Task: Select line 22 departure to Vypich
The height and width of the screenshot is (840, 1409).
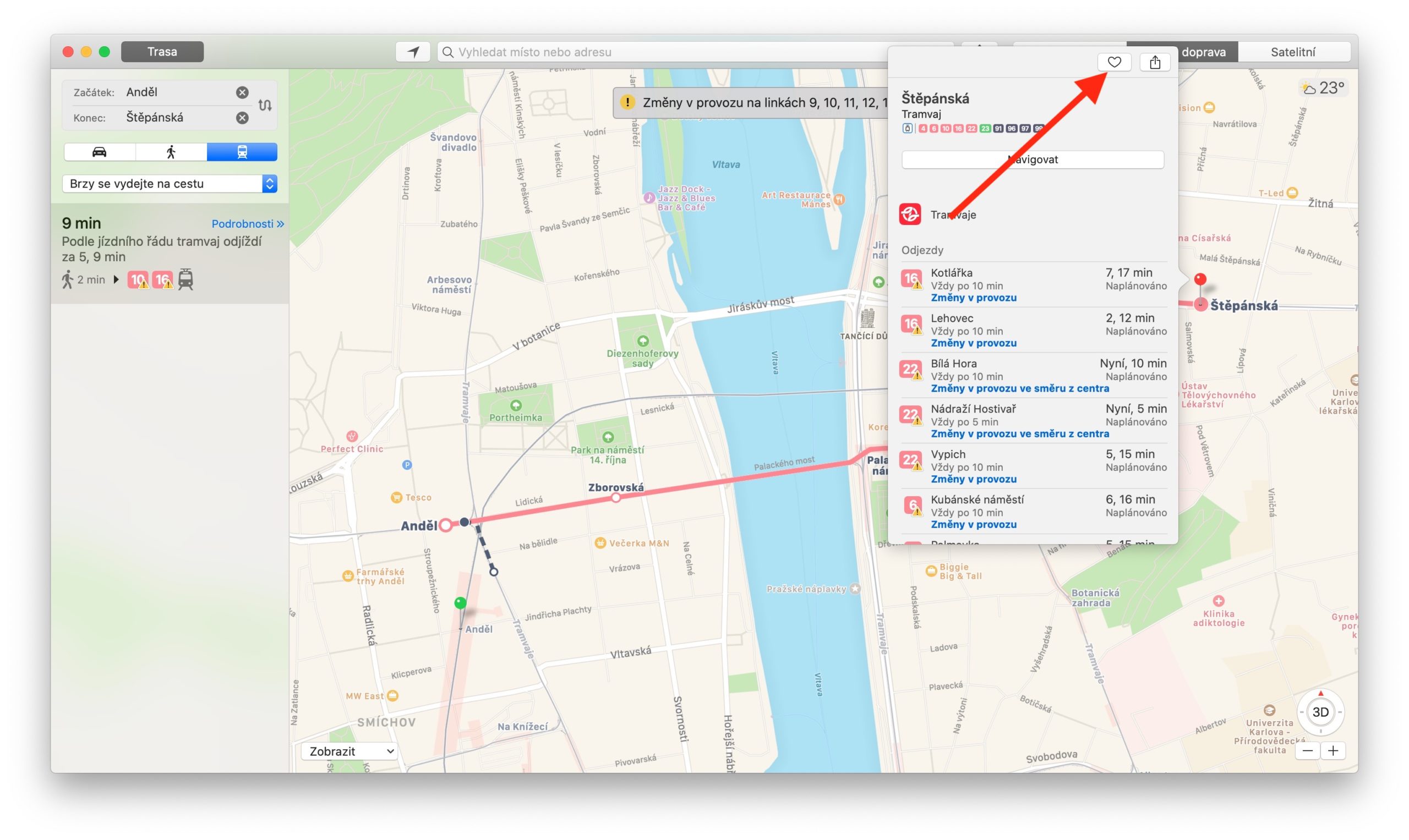Action: click(1034, 466)
